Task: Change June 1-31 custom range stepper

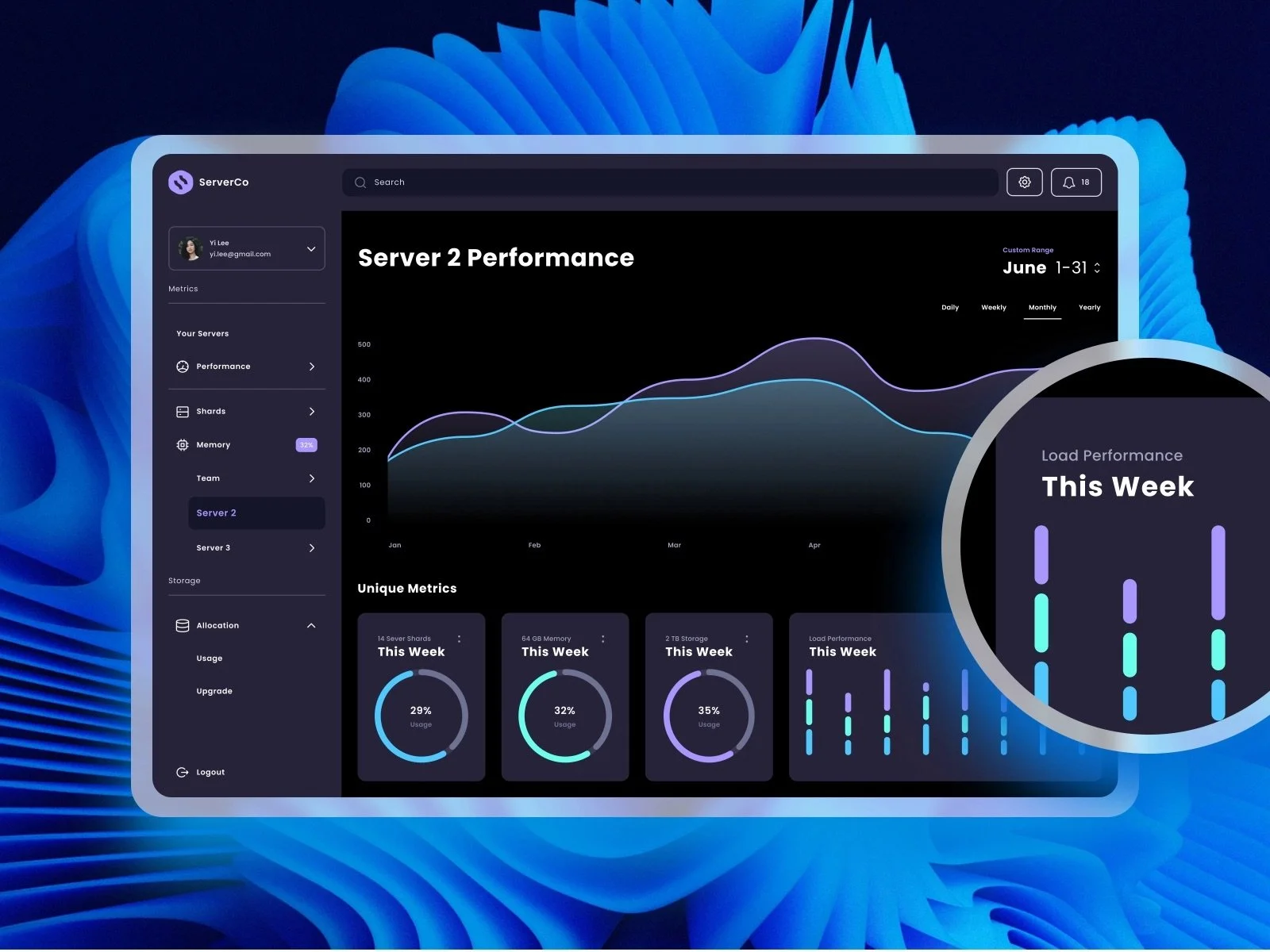Action: [x=1097, y=268]
